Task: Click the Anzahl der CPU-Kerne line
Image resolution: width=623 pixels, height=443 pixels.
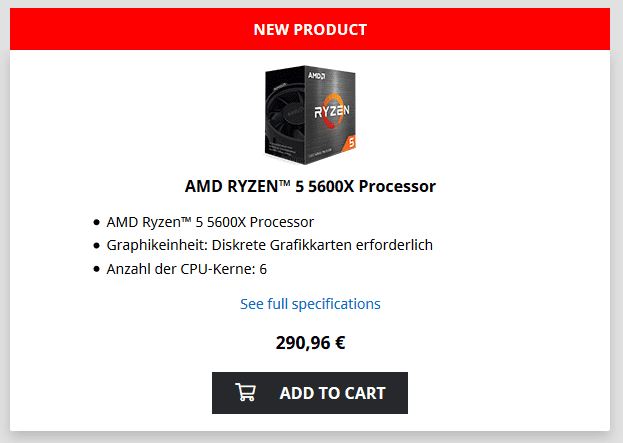Action: [186, 268]
